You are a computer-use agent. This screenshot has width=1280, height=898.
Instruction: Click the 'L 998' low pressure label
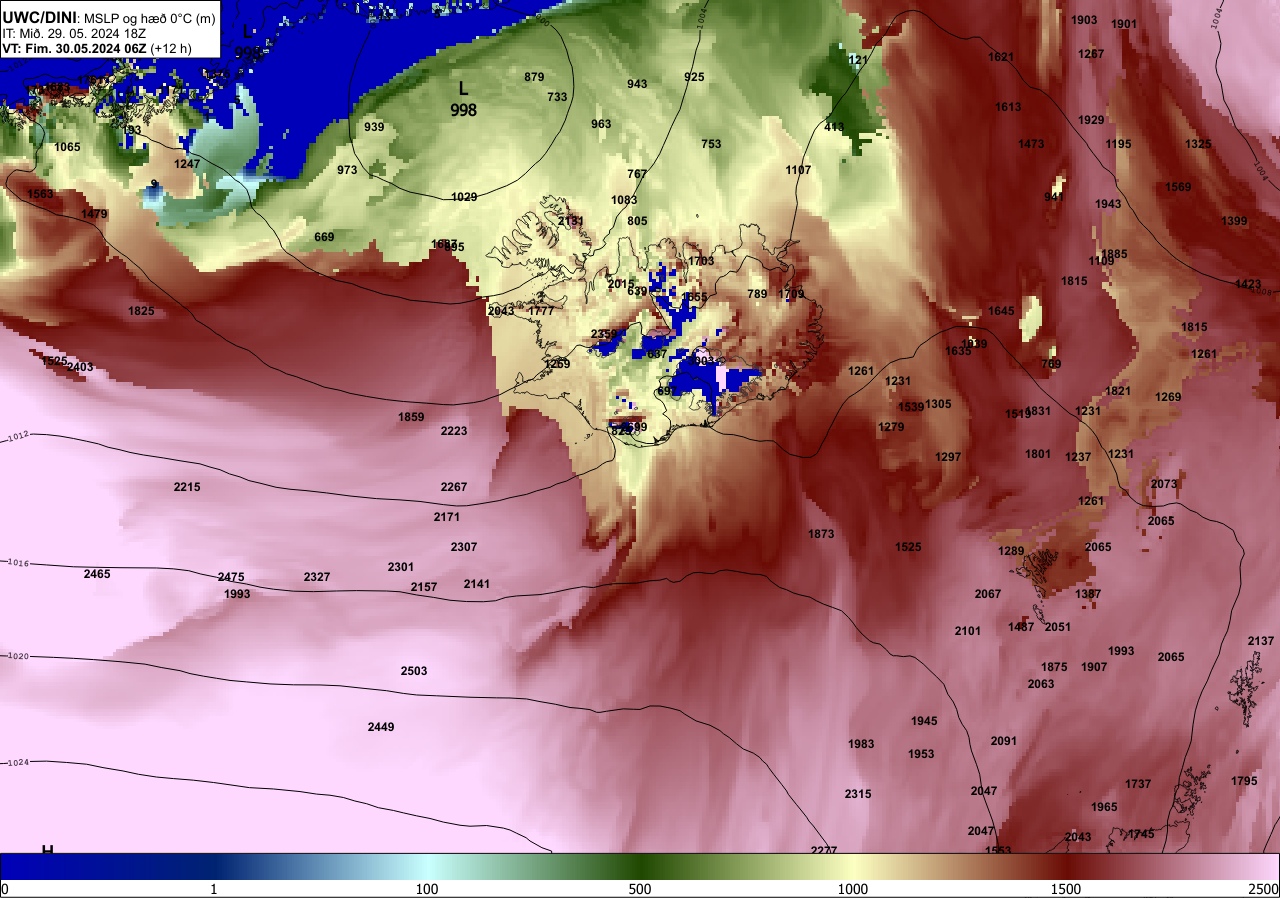(463, 99)
